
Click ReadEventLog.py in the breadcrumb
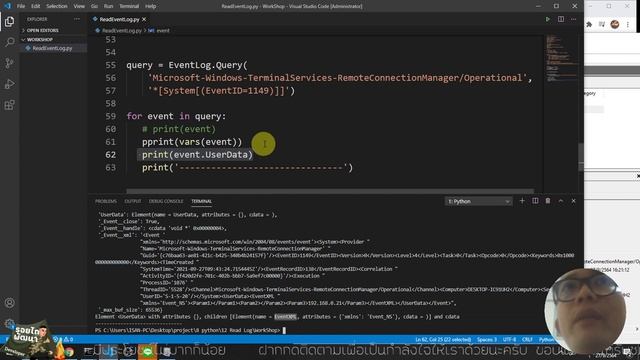tap(122, 31)
